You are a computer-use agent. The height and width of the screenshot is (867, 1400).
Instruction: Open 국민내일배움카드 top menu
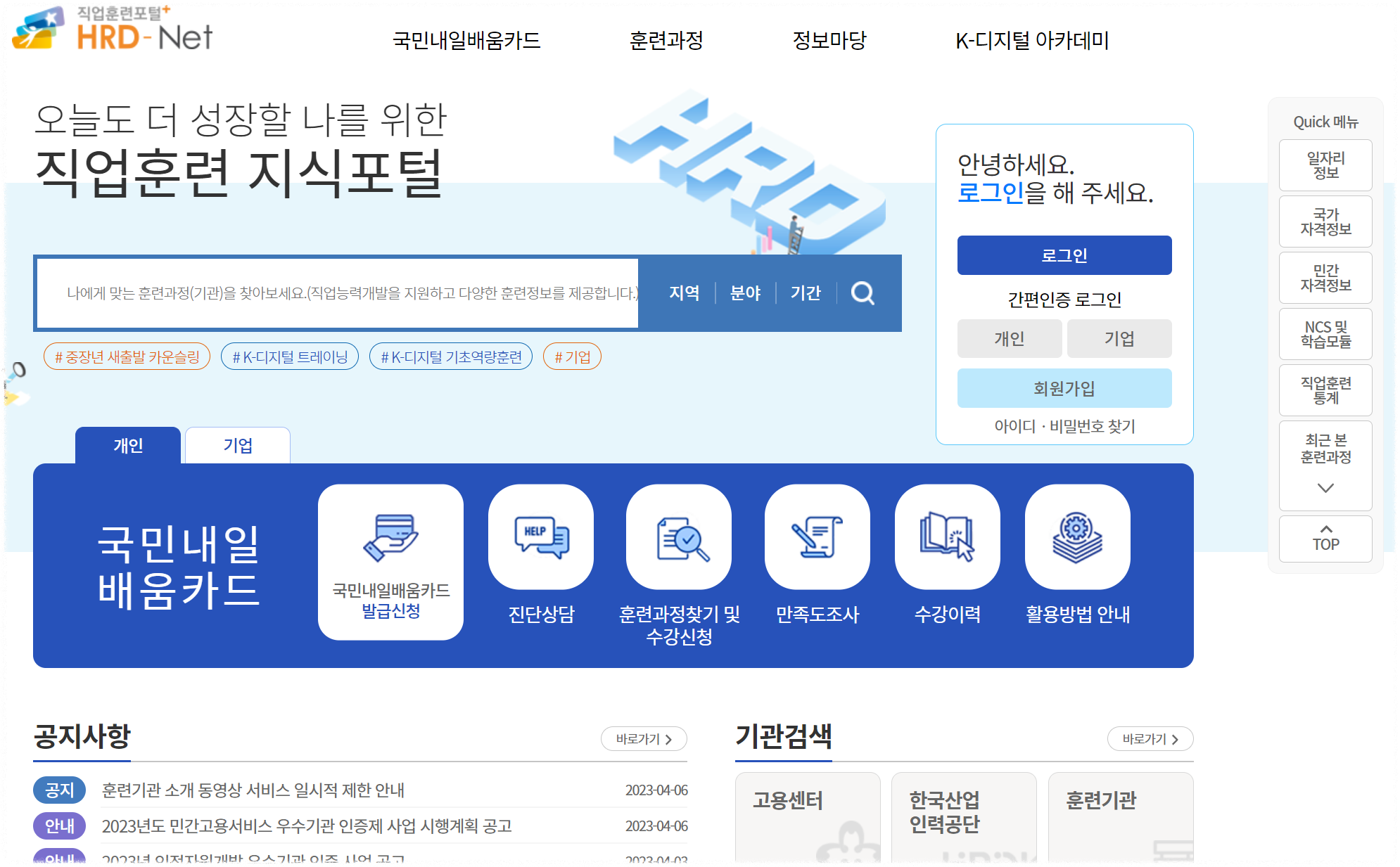point(466,41)
